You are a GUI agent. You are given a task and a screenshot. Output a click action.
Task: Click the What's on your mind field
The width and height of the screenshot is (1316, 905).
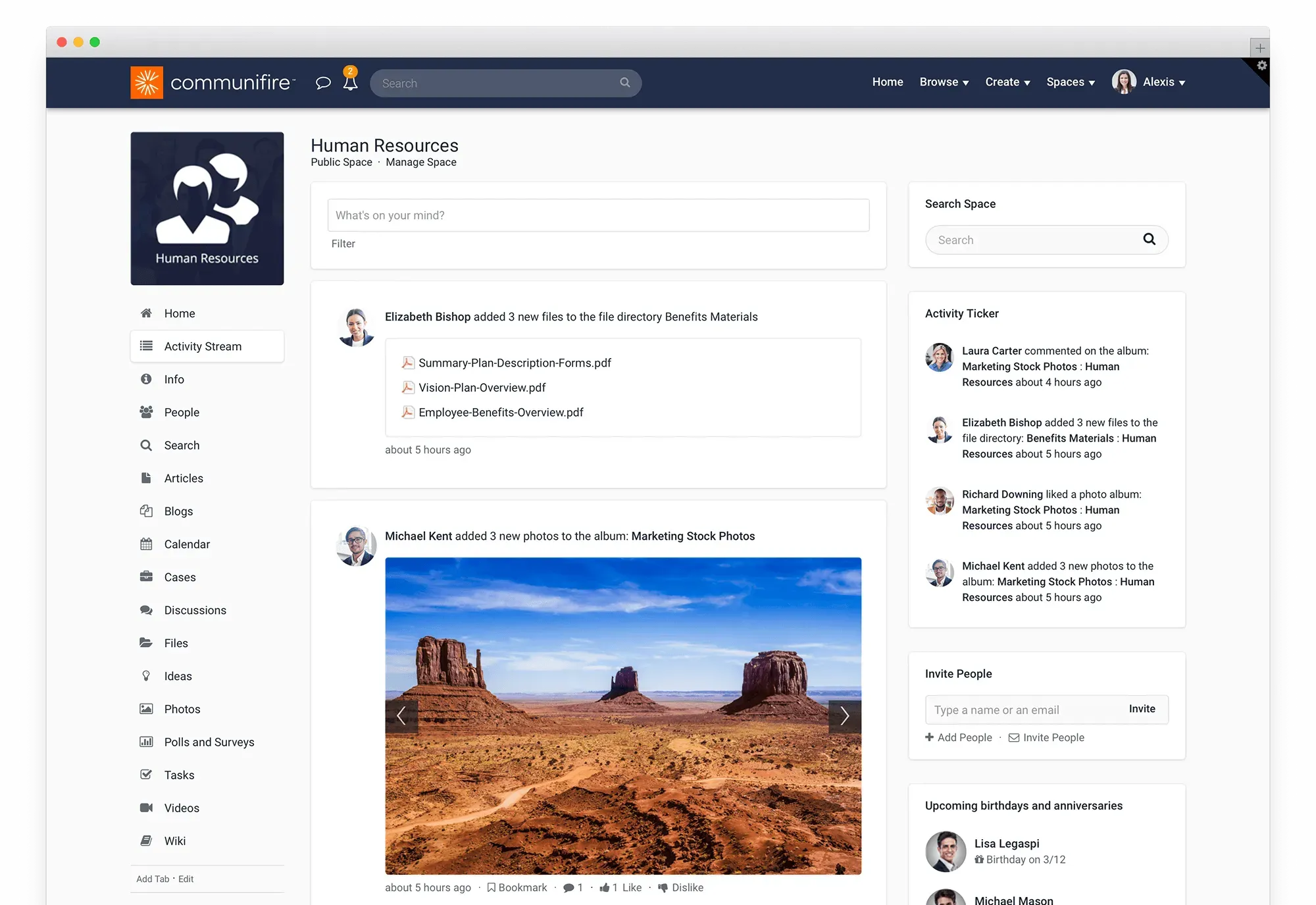[599, 215]
